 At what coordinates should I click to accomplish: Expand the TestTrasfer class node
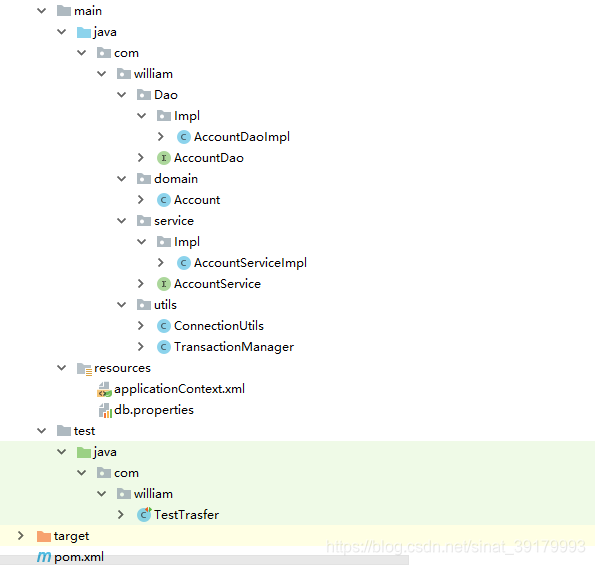click(121, 515)
